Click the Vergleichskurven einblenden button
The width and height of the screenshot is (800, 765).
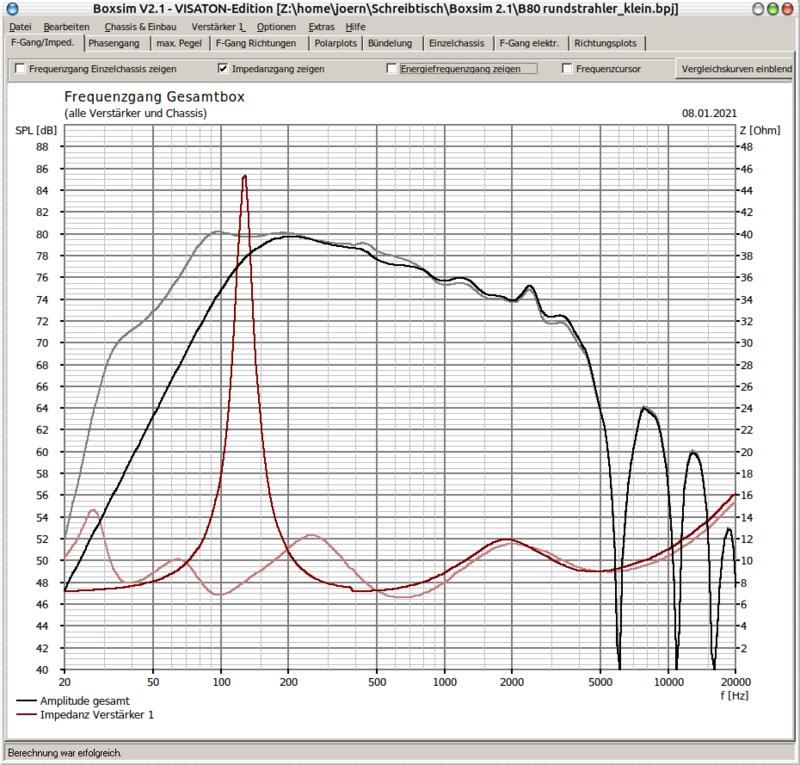click(736, 69)
